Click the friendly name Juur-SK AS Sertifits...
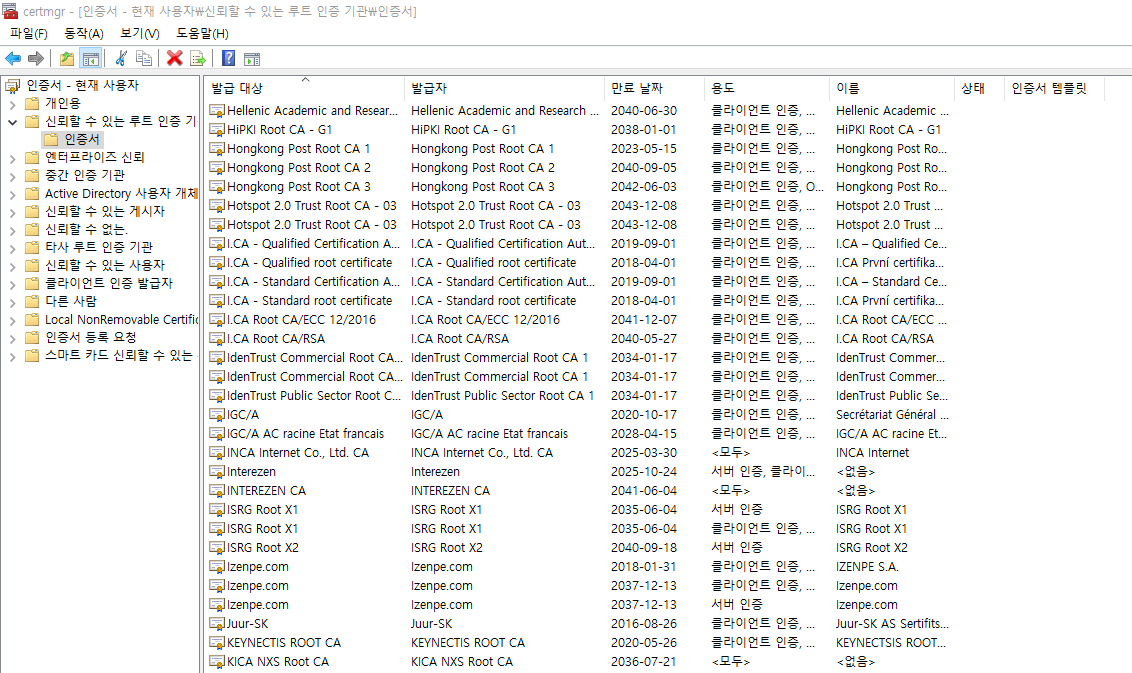 [892, 624]
